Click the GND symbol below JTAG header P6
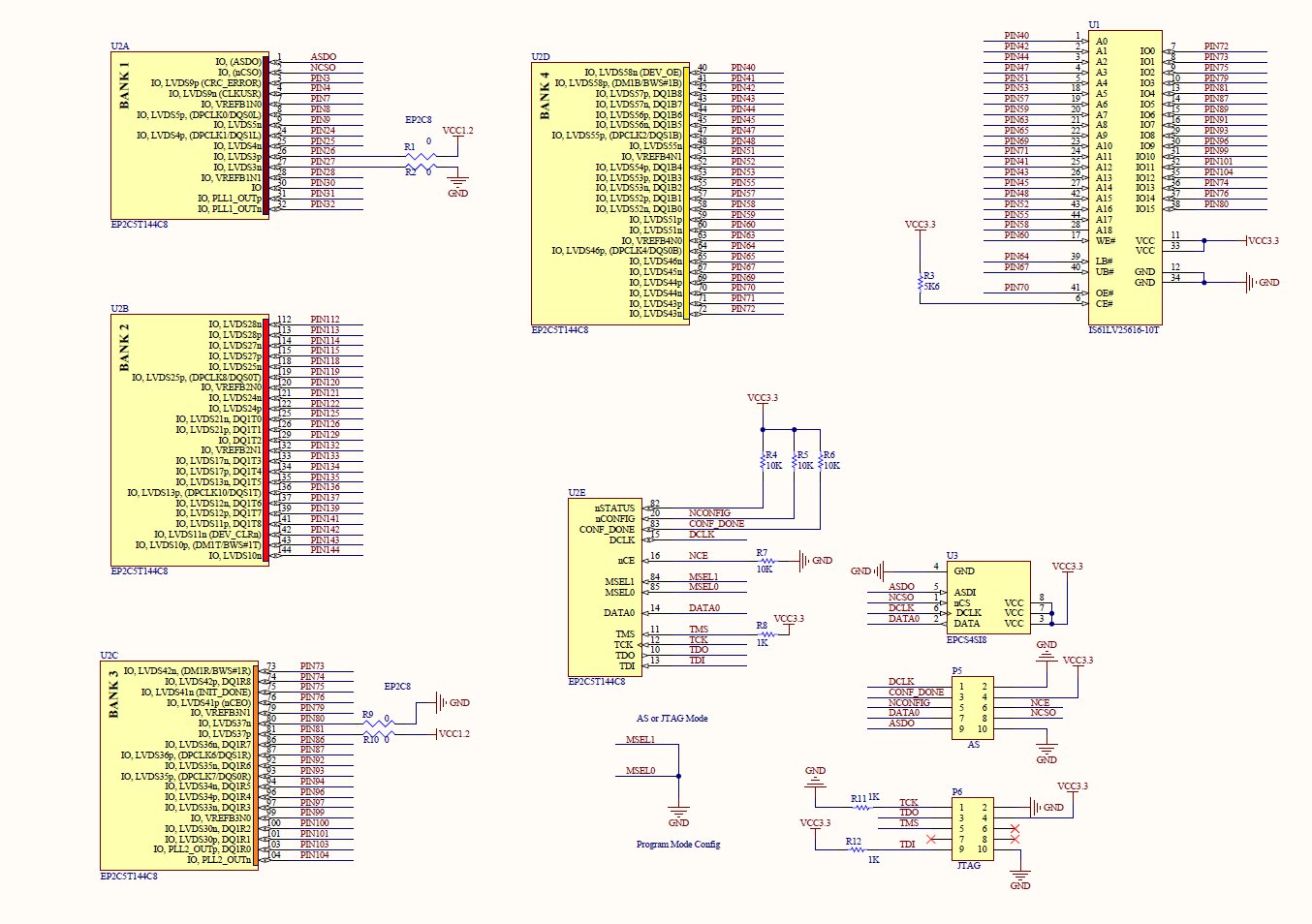Image resolution: width=1312 pixels, height=924 pixels. (x=1020, y=878)
